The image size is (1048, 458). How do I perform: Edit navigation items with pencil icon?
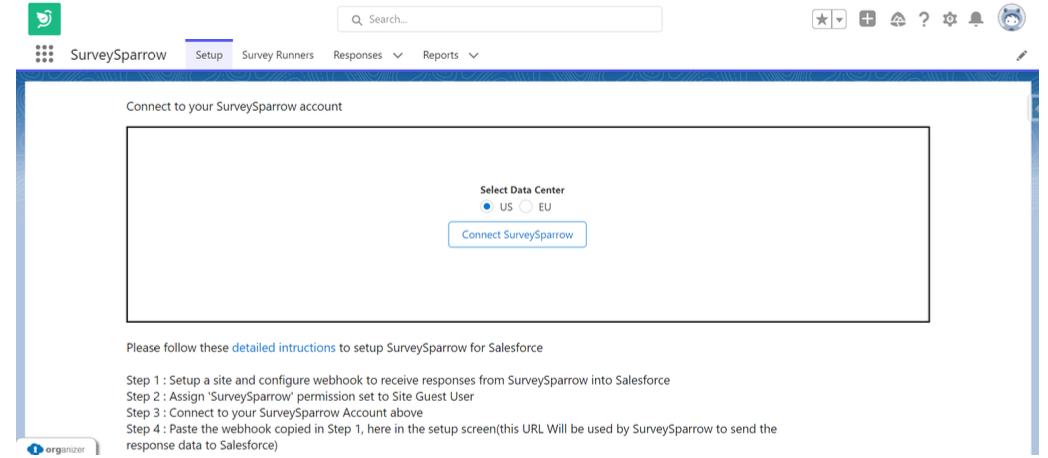tap(1021, 56)
